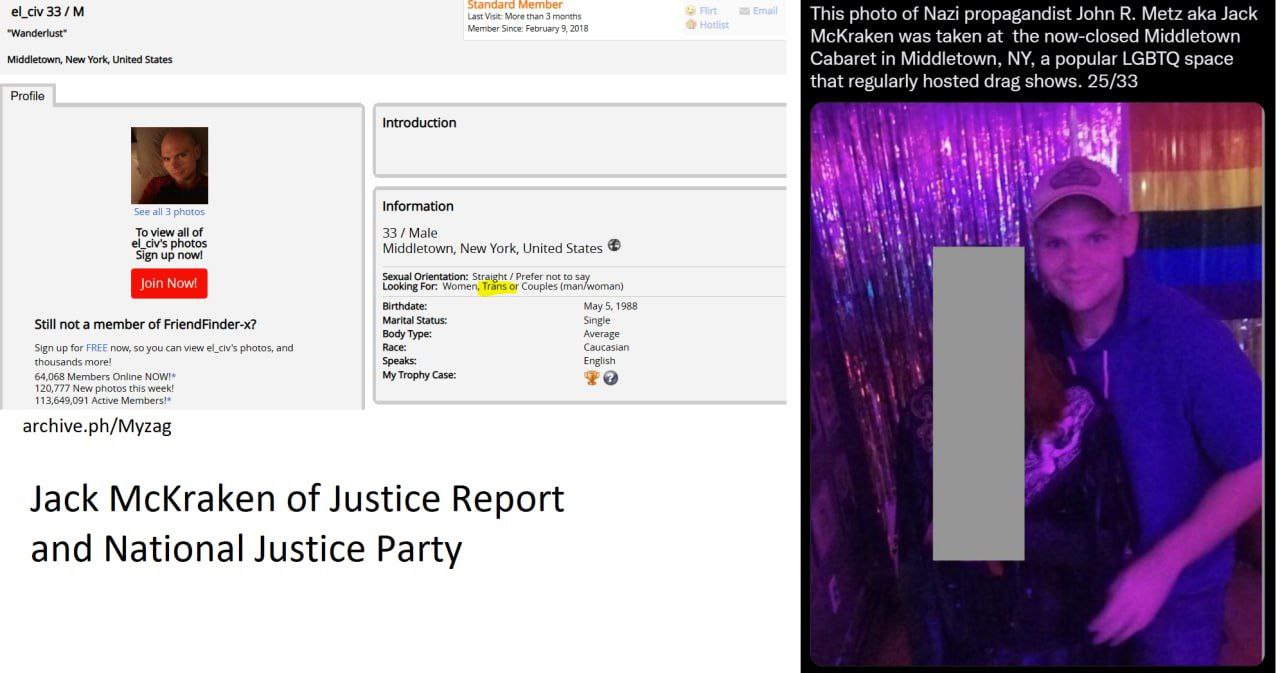Click the red Join Now! button
The height and width of the screenshot is (673, 1280).
[169, 283]
